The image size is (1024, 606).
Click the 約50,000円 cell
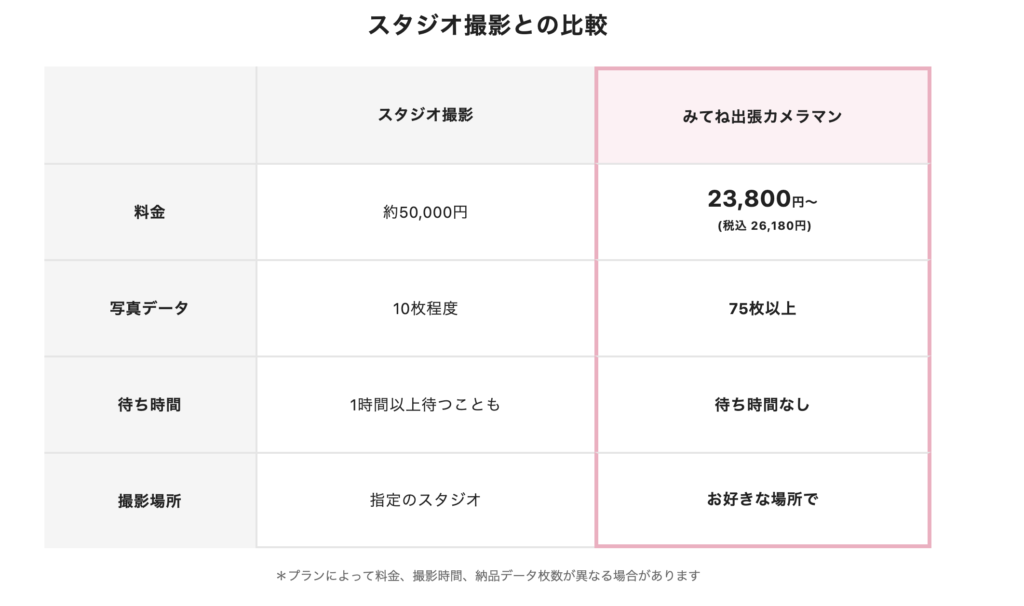425,212
